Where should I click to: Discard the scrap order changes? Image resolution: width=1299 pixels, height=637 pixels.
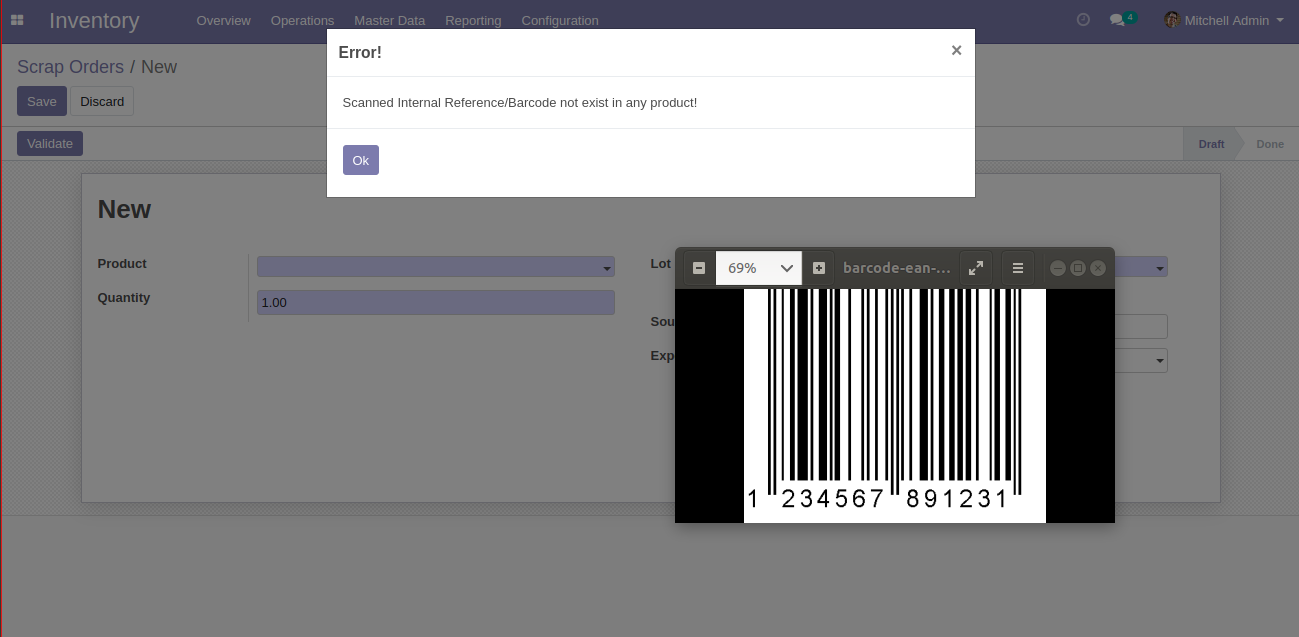(x=102, y=101)
